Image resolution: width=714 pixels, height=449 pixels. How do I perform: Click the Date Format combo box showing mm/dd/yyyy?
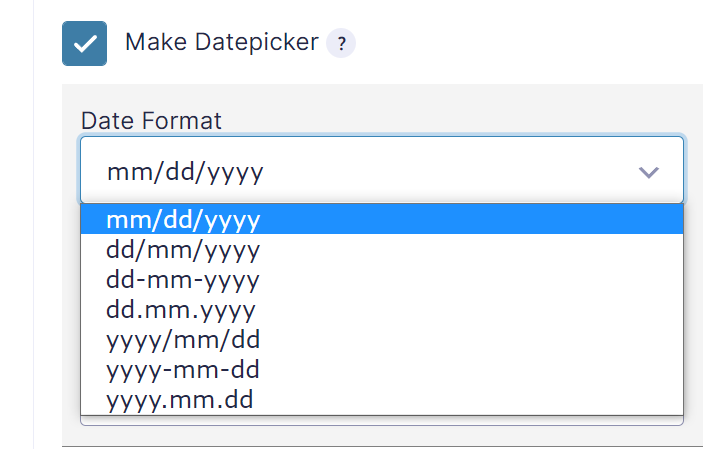coord(382,170)
